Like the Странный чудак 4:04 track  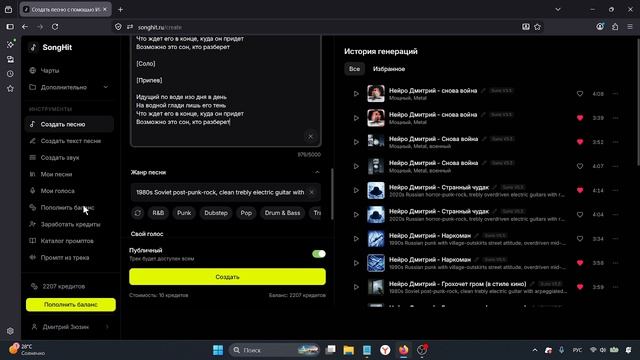pyautogui.click(x=580, y=215)
